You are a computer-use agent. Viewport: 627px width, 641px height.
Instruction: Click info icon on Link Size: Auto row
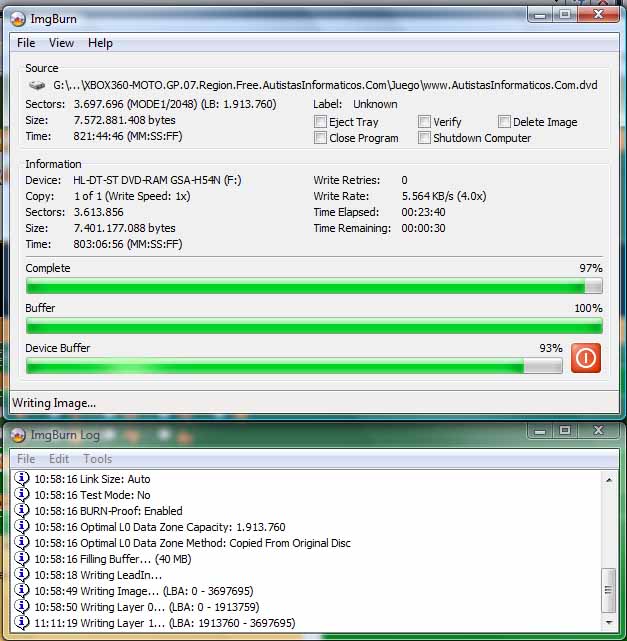(x=22, y=478)
